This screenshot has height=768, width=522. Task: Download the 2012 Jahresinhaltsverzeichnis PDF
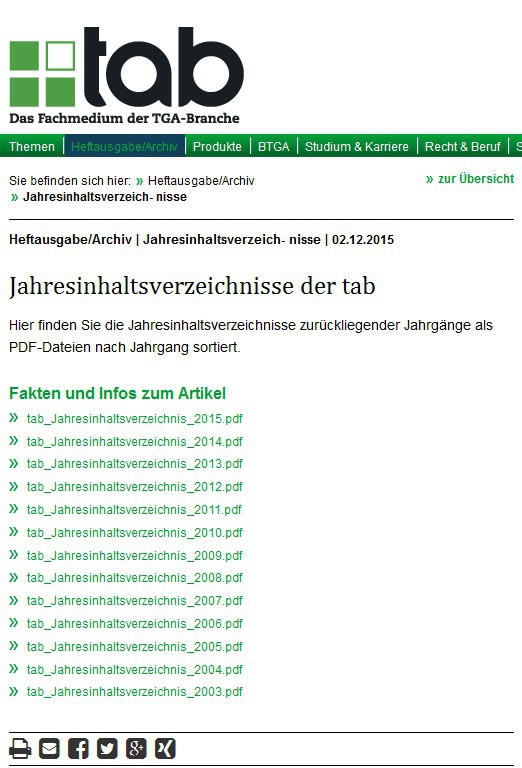coord(135,487)
